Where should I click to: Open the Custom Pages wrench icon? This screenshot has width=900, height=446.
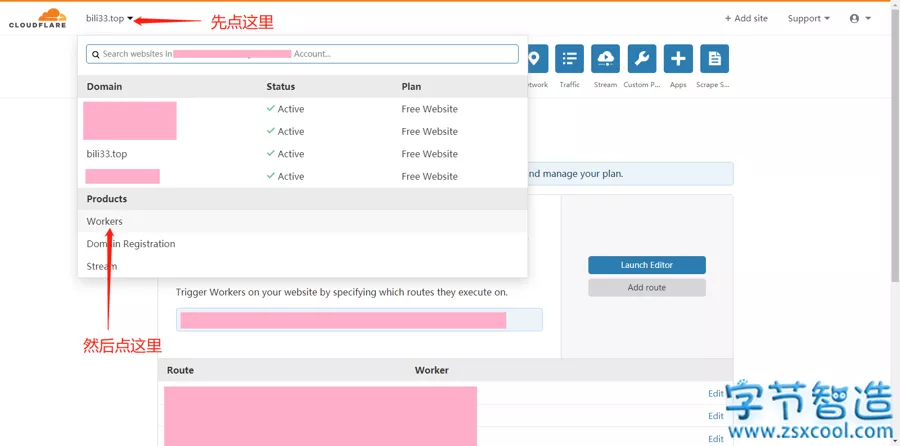click(642, 59)
